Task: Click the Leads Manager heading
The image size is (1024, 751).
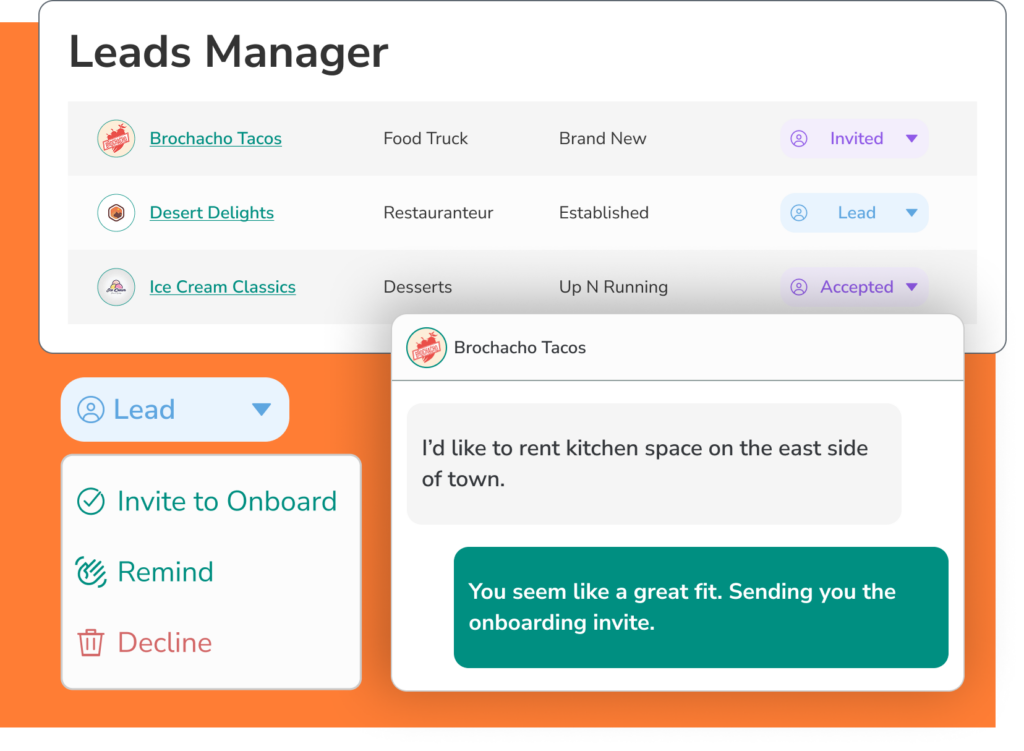Action: pyautogui.click(x=229, y=52)
